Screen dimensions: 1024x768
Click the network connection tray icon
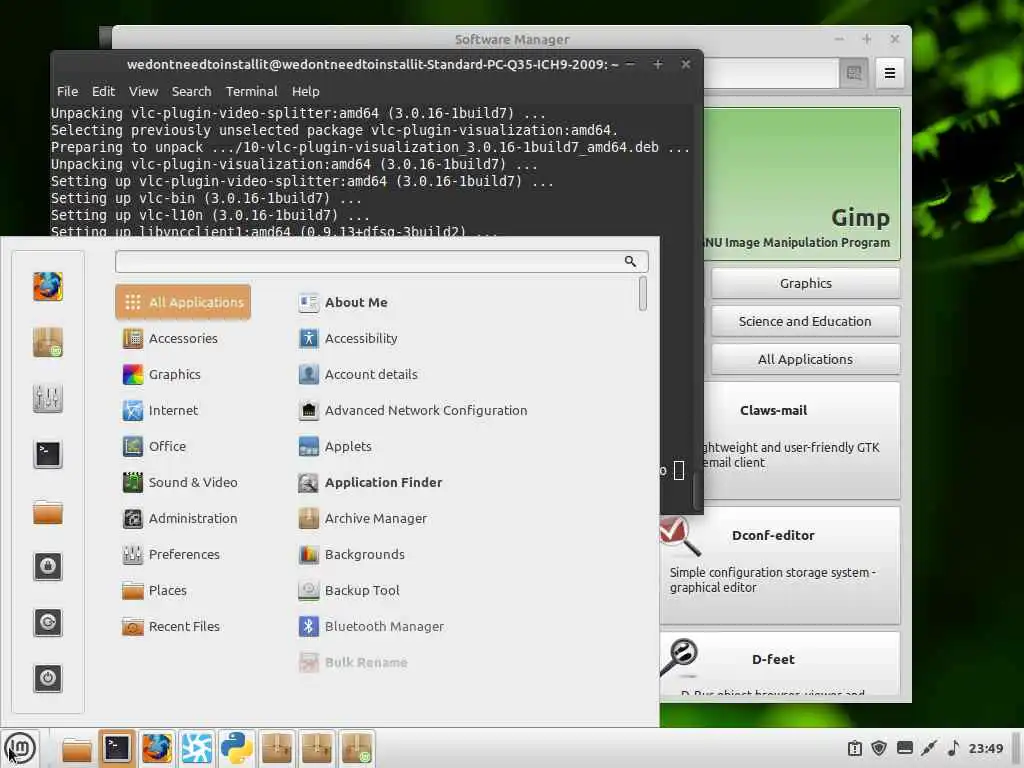pyautogui.click(x=929, y=748)
